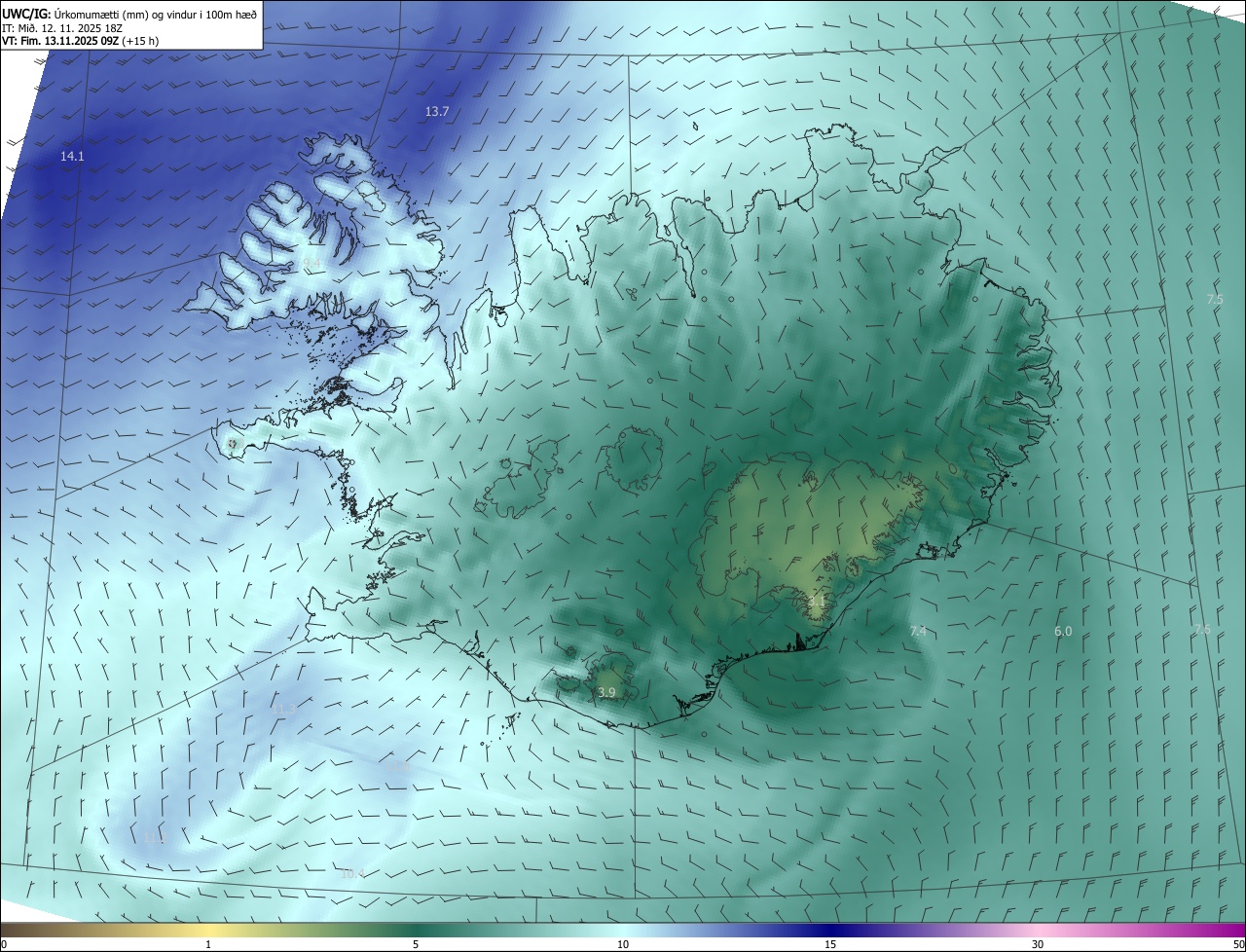Click the 11.2 value label on the map
This screenshot has width=1246, height=952.
click(x=155, y=838)
